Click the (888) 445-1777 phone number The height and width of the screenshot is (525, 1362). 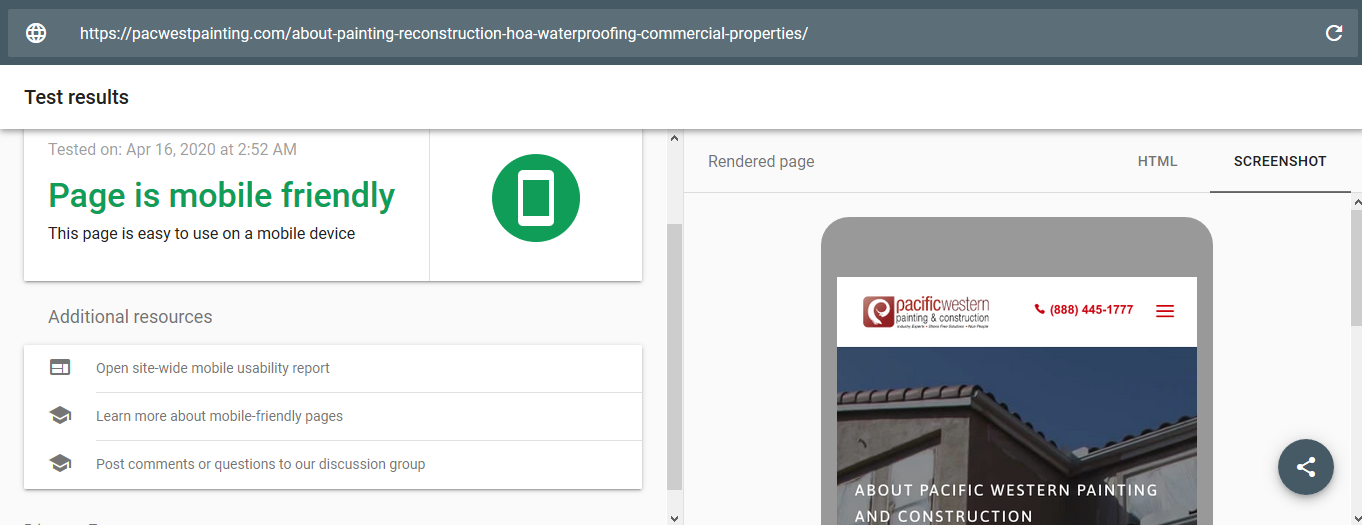click(x=1091, y=310)
